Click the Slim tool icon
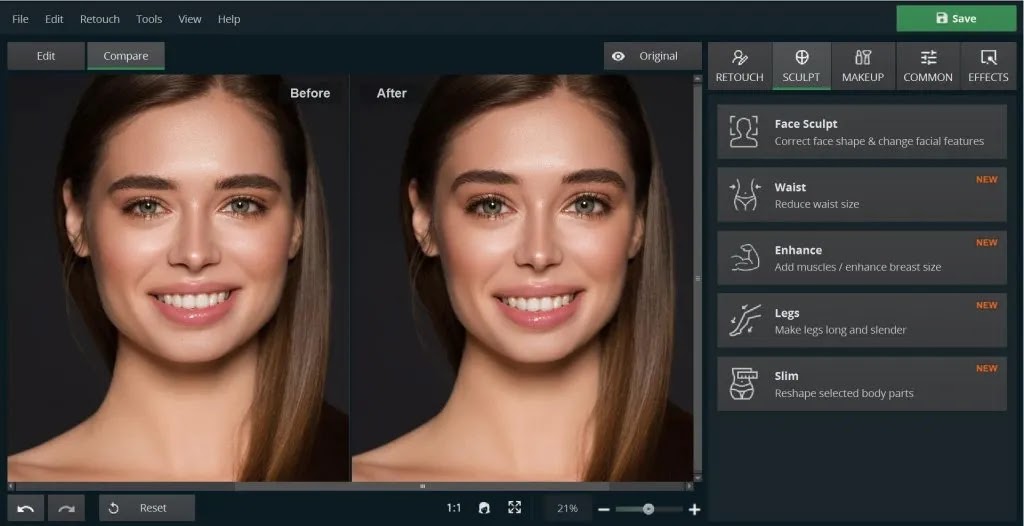 744,384
